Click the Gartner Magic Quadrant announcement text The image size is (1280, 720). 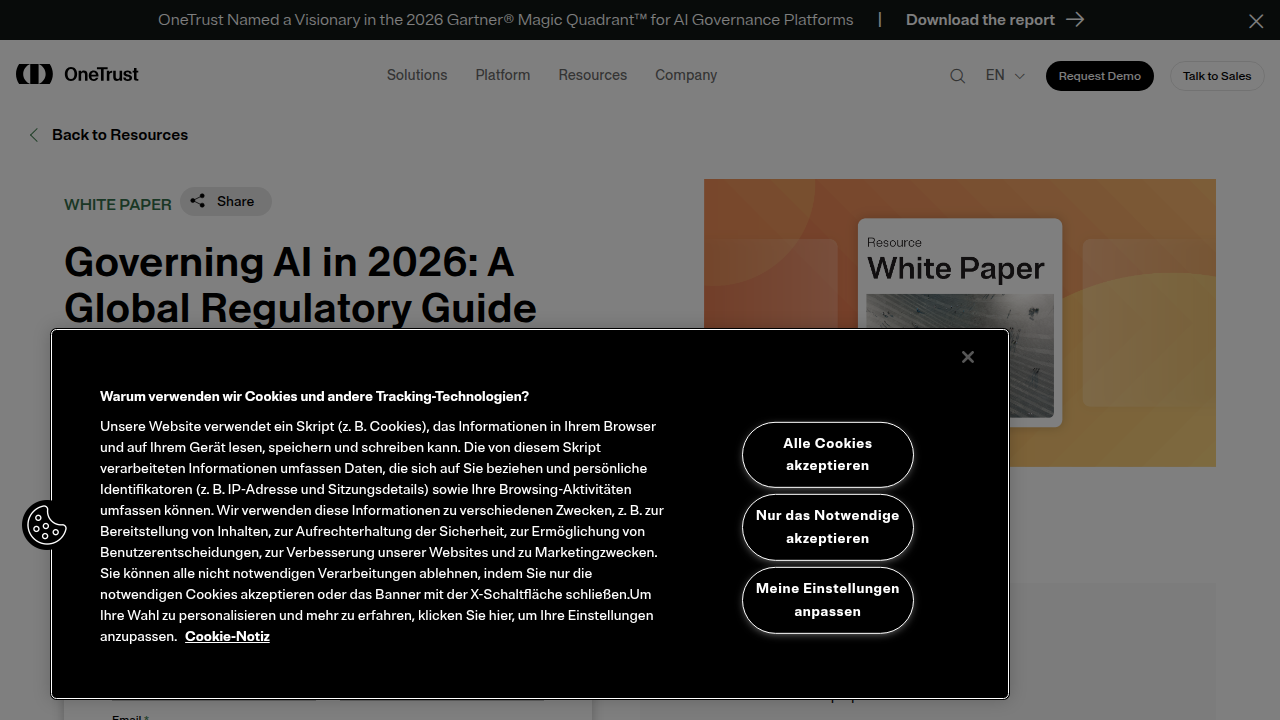tap(506, 20)
